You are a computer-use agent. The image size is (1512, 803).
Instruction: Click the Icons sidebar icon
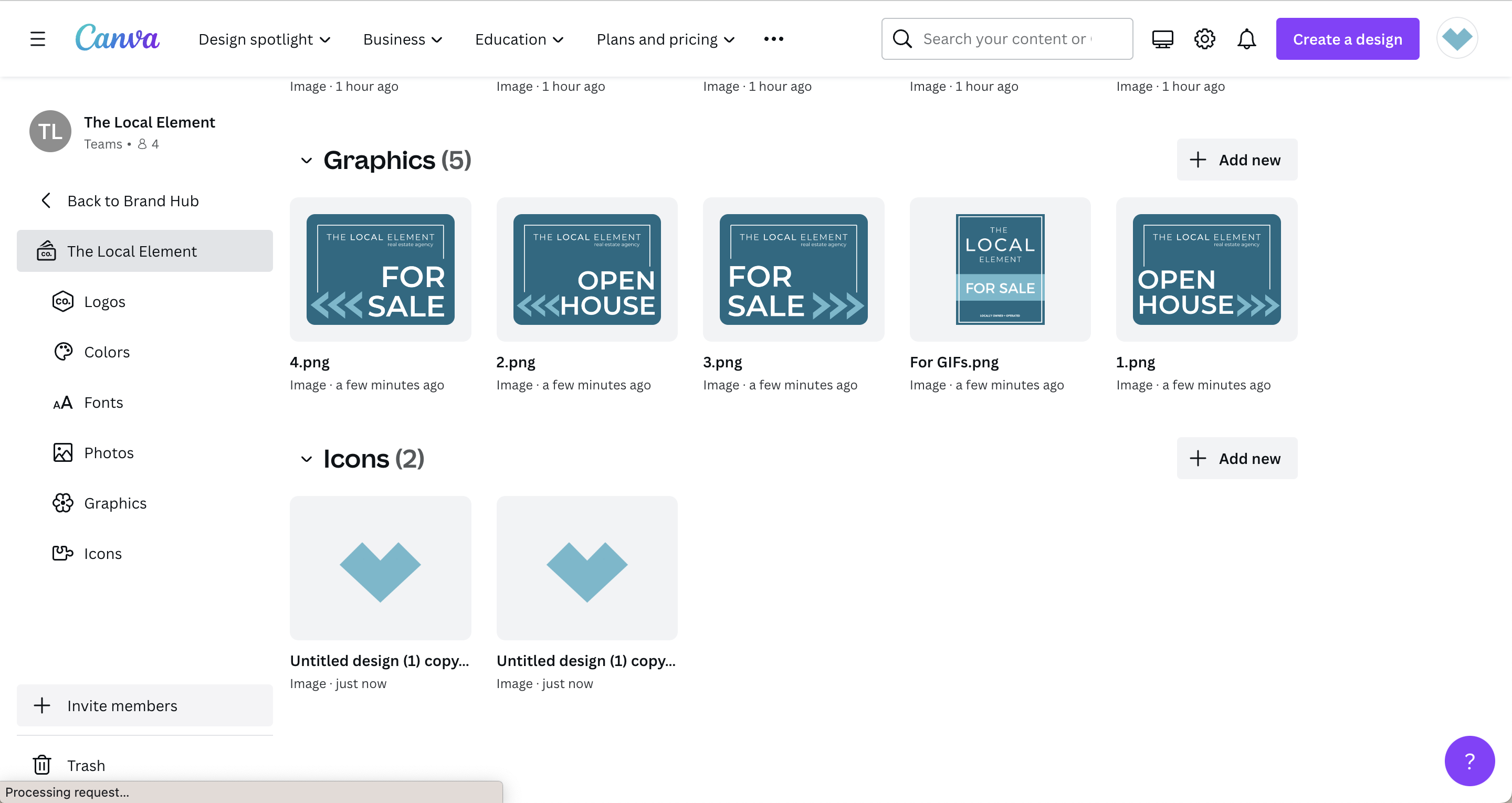(x=63, y=554)
